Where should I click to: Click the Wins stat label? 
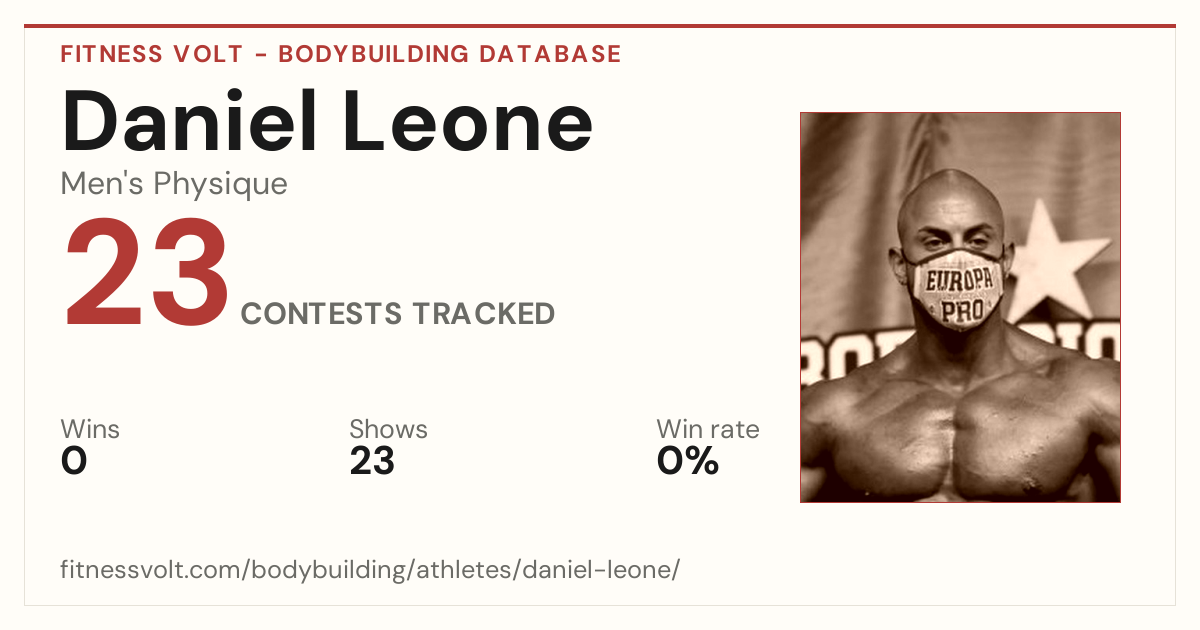click(x=90, y=430)
